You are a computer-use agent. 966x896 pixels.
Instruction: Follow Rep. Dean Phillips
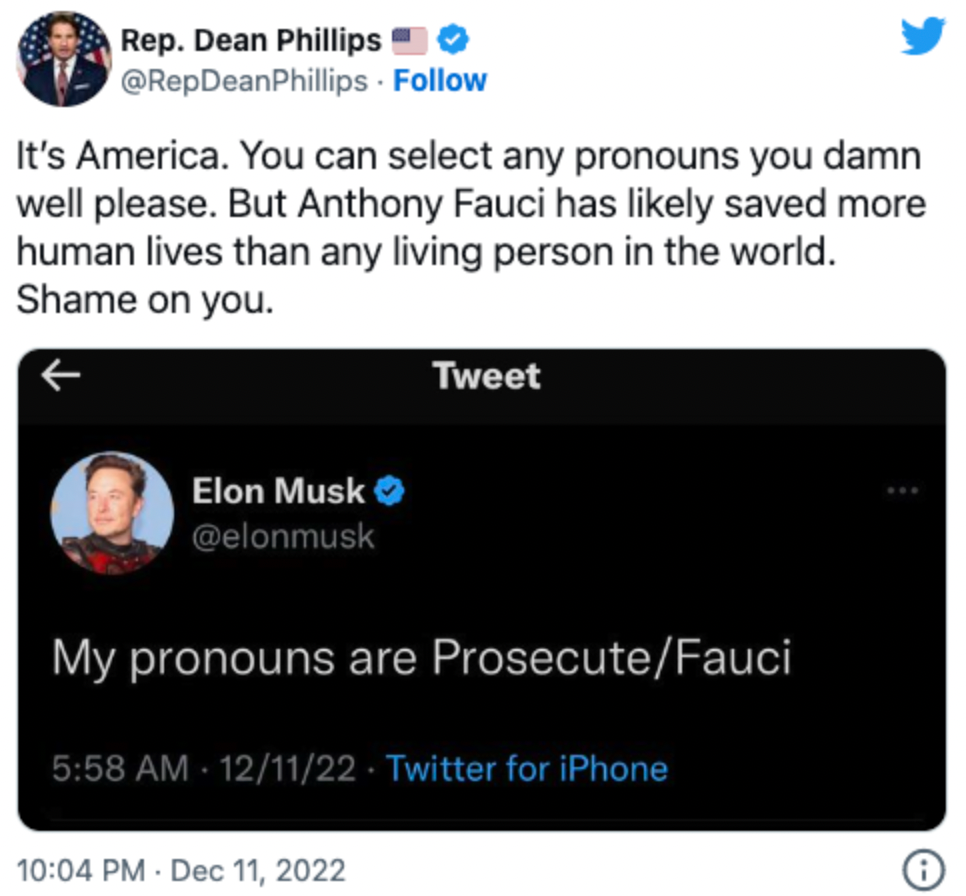440,81
